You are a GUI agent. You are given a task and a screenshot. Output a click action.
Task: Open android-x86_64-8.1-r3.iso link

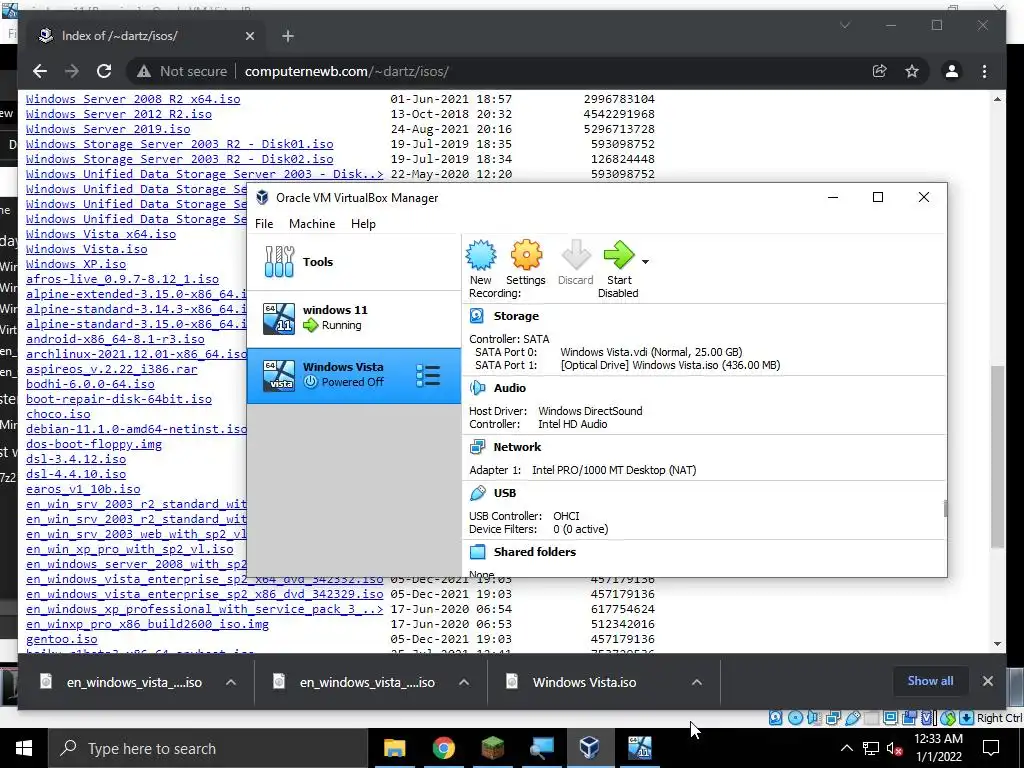[x=115, y=339]
